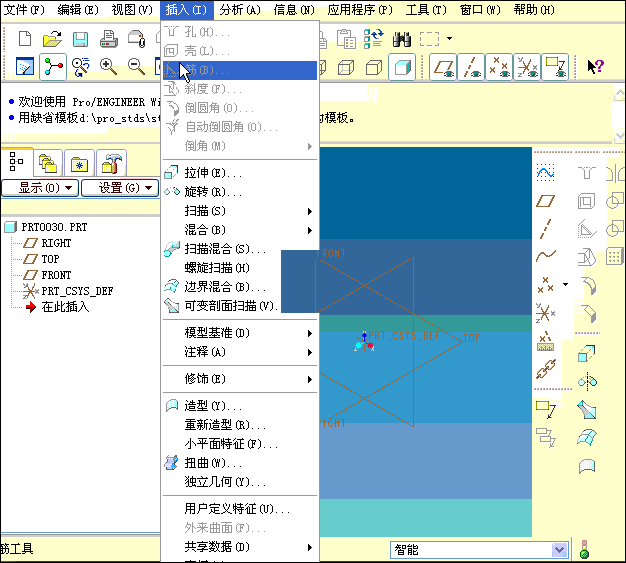Screen dimensions: 626x563
Task: Open the 分析(A) menu
Action: 240,10
